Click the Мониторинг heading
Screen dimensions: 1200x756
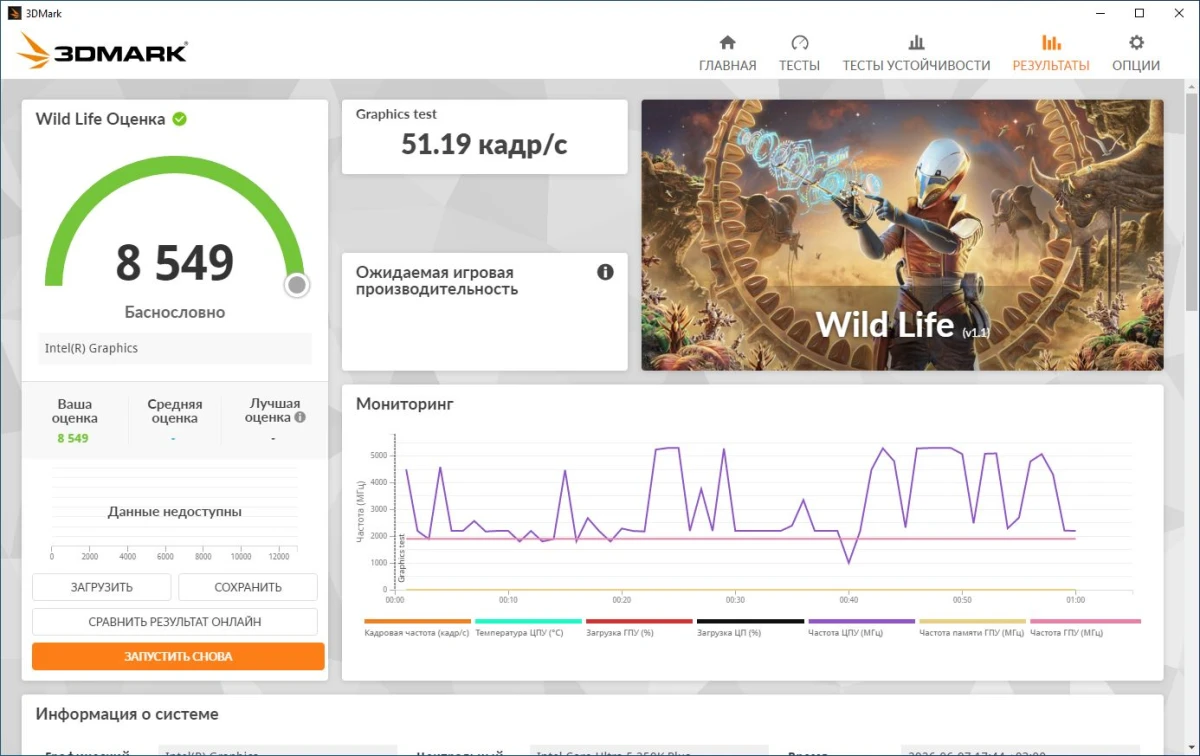pos(405,404)
